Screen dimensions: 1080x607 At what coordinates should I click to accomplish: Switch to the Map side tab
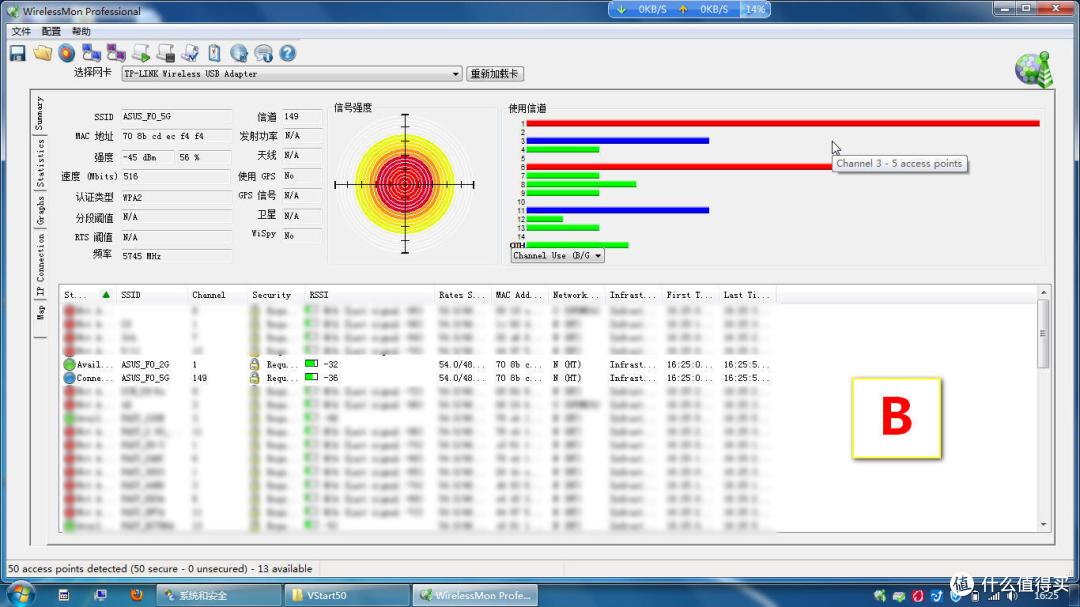[x=40, y=312]
